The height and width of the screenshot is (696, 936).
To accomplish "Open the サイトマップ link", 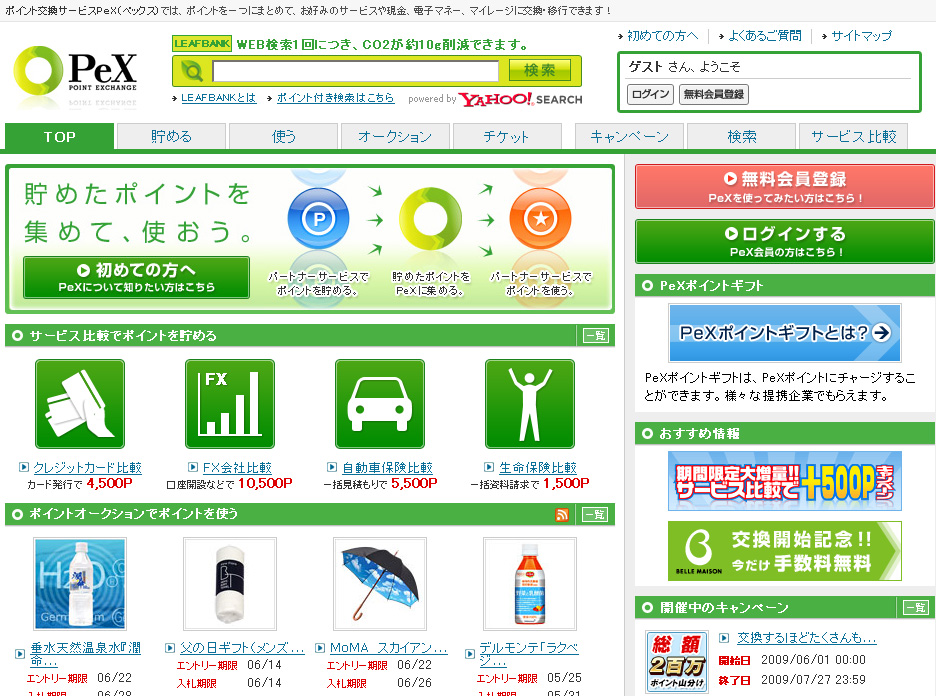I will point(861,36).
